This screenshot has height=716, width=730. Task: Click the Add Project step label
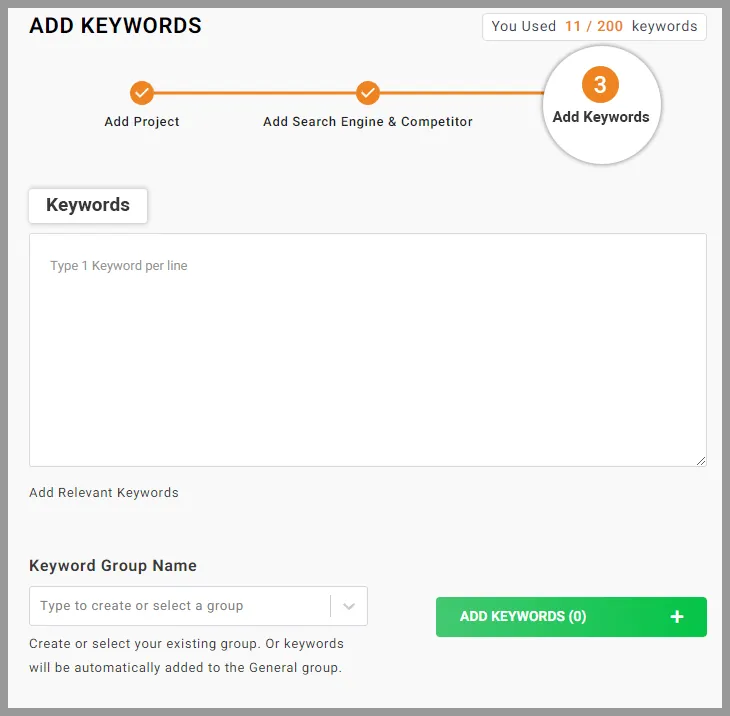click(142, 122)
